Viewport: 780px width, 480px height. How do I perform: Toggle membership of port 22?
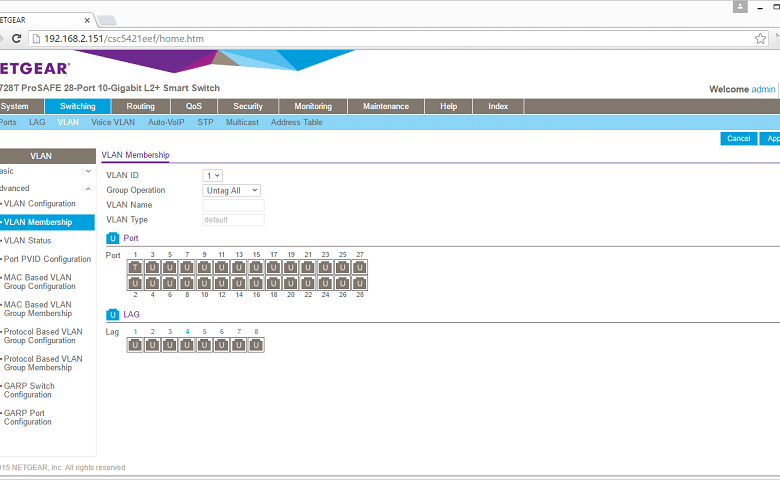tap(308, 284)
